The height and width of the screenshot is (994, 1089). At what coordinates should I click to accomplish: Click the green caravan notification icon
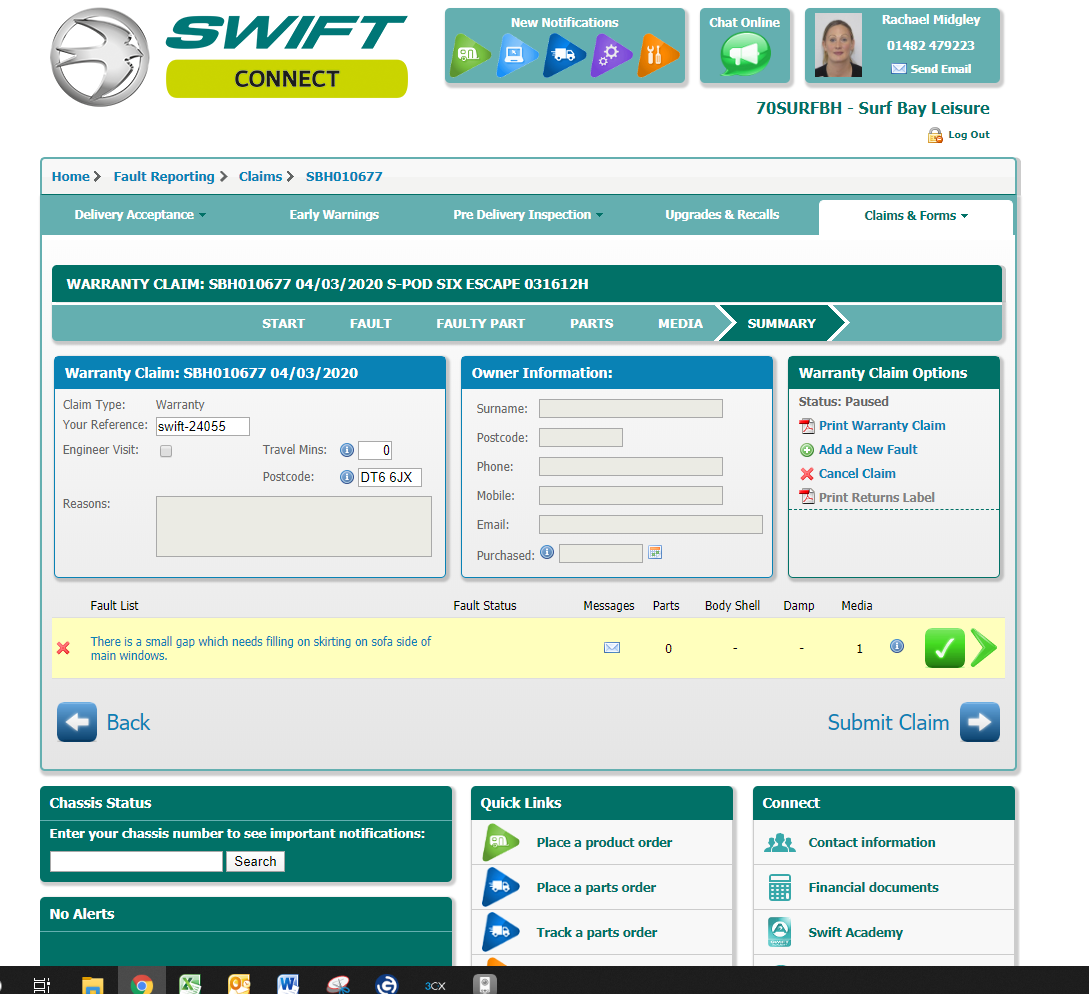[x=469, y=55]
